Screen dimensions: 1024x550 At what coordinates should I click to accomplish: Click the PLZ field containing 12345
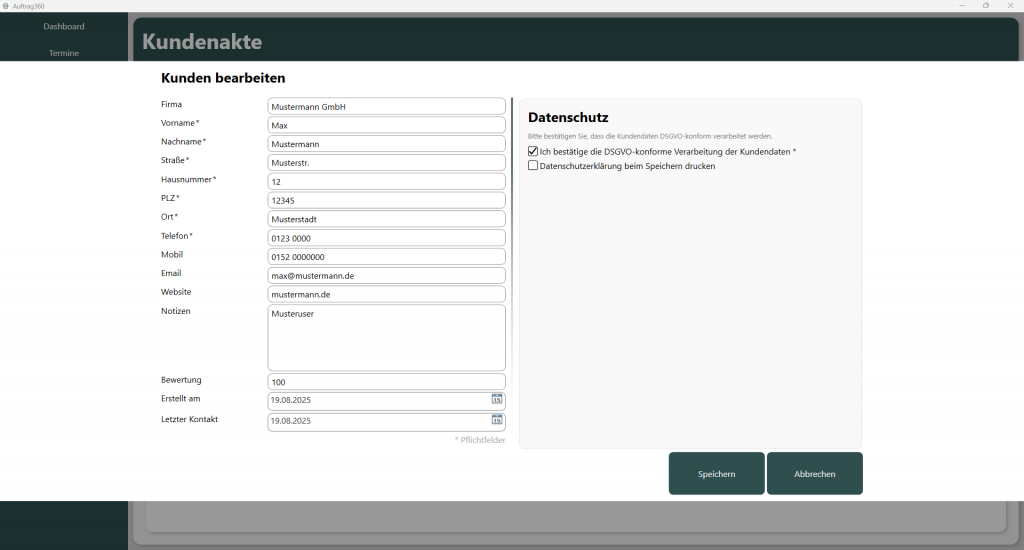[386, 200]
